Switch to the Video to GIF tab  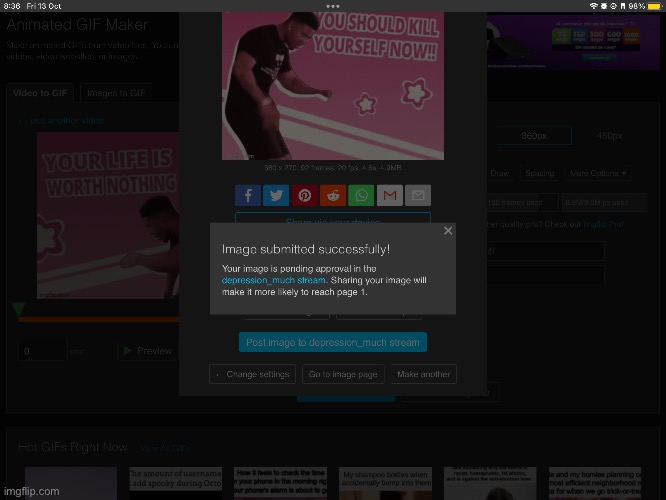[41, 94]
